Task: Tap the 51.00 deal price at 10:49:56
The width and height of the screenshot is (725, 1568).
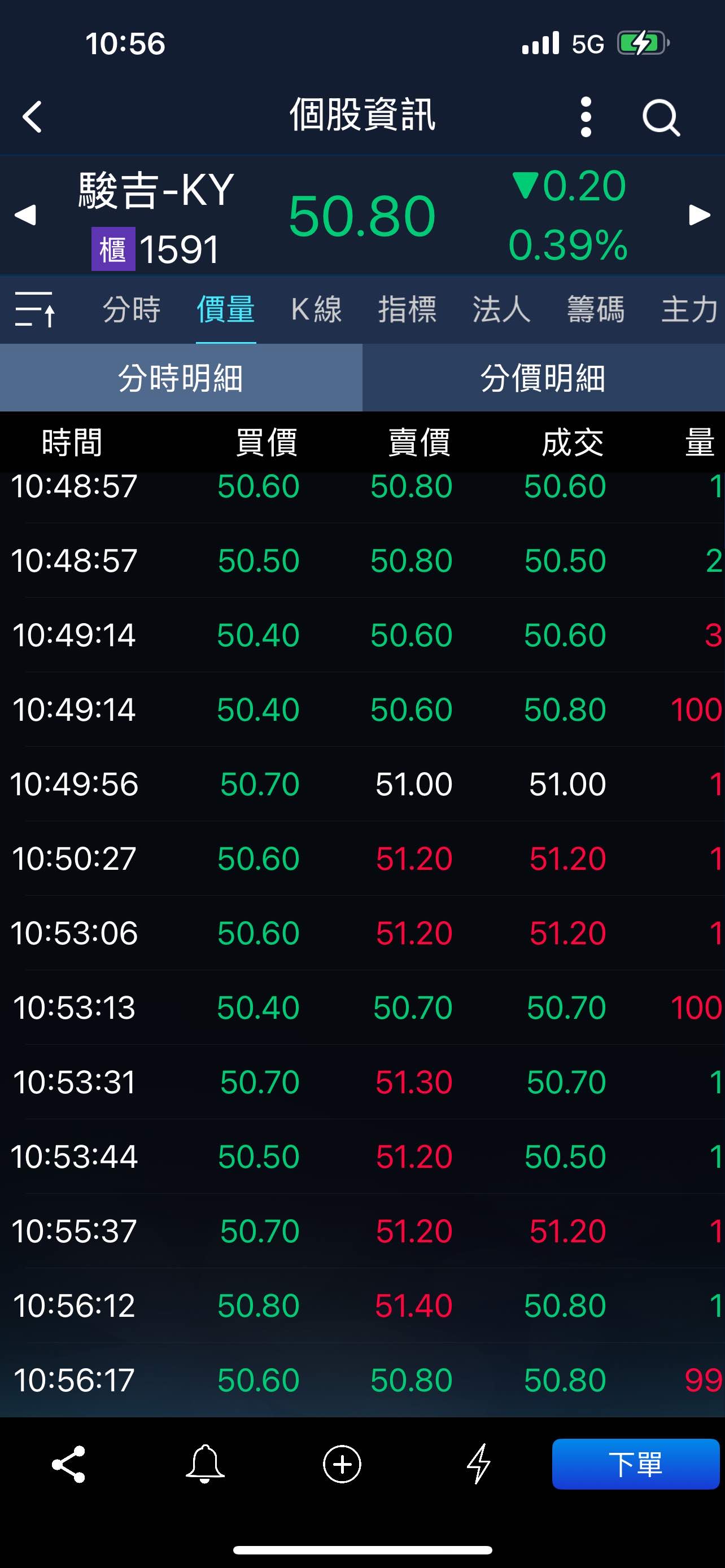Action: [x=567, y=784]
